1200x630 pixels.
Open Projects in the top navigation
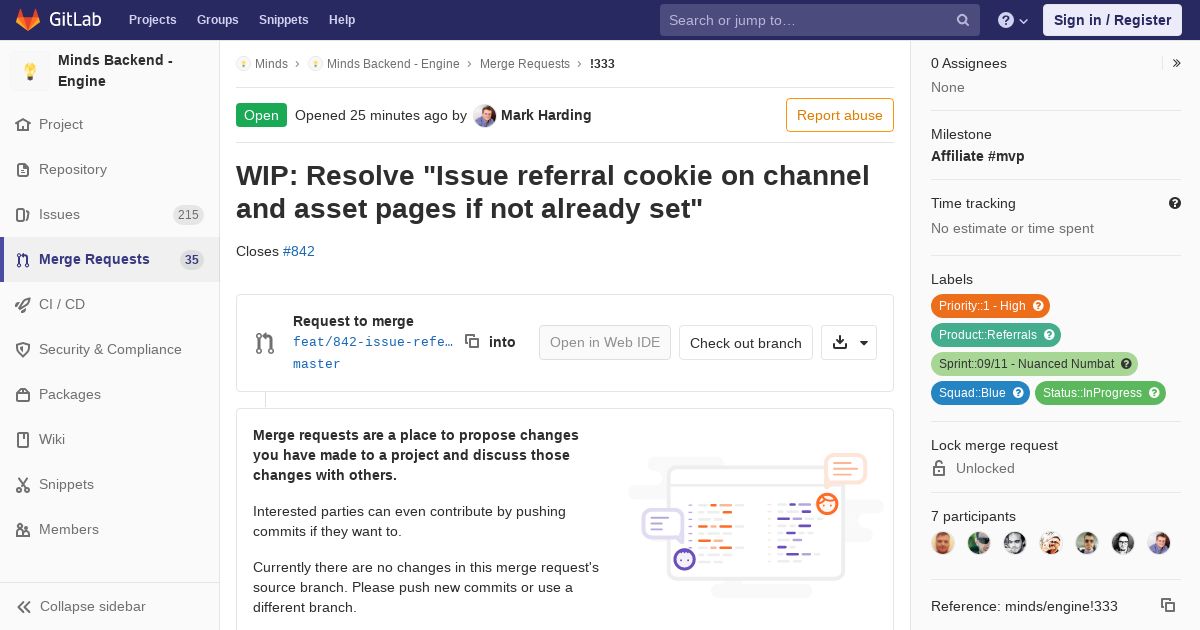[x=152, y=20]
